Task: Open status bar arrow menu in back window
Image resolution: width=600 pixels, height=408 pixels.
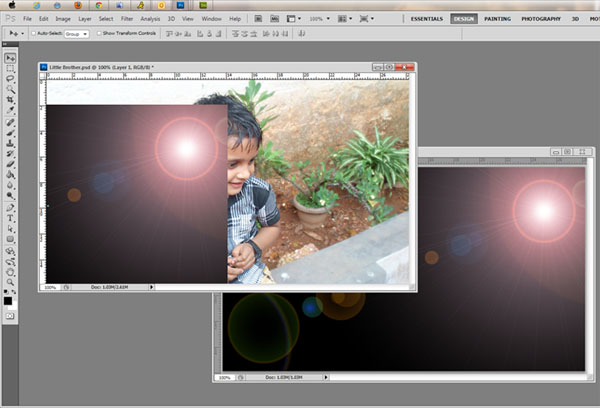Action: tap(326, 377)
